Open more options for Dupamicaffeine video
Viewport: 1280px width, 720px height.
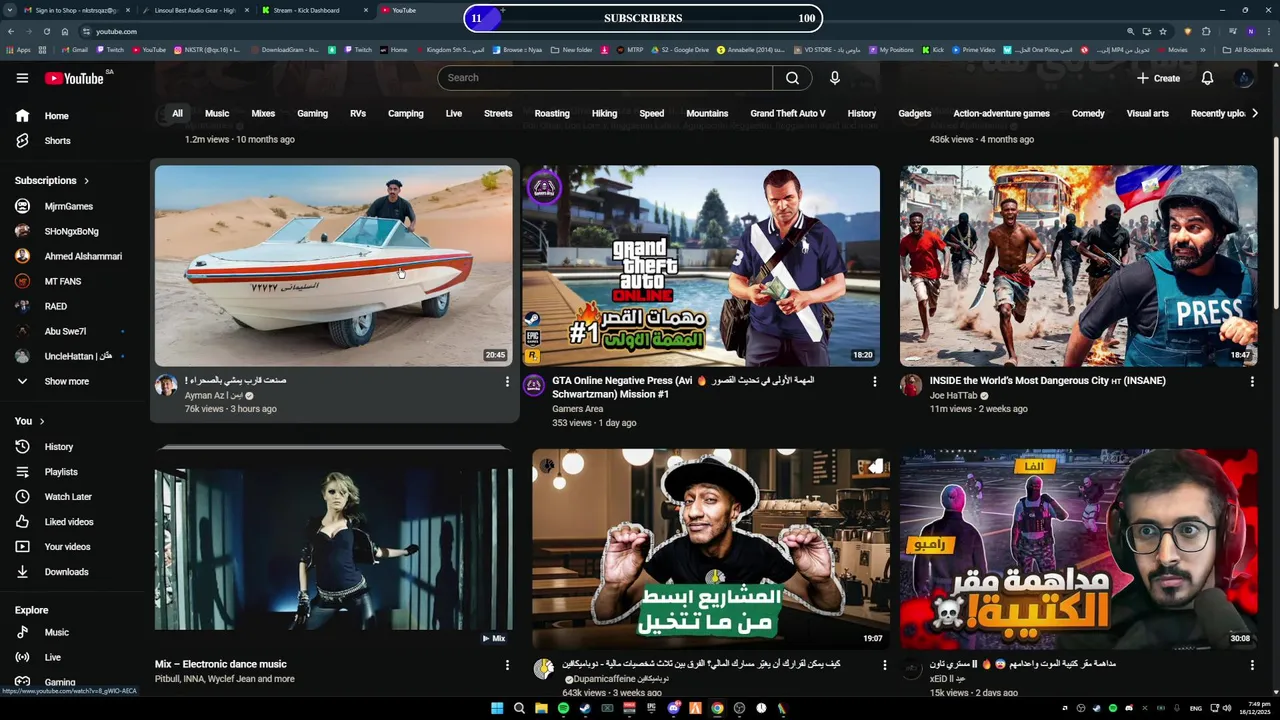pyautogui.click(x=884, y=665)
